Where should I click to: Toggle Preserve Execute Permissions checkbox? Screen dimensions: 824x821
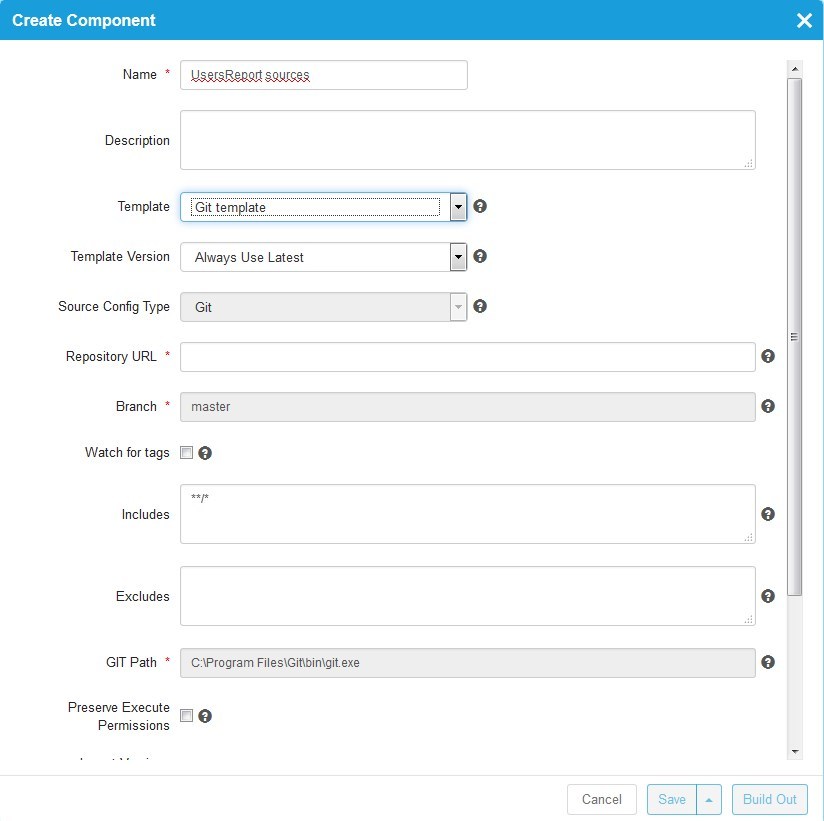[x=186, y=716]
